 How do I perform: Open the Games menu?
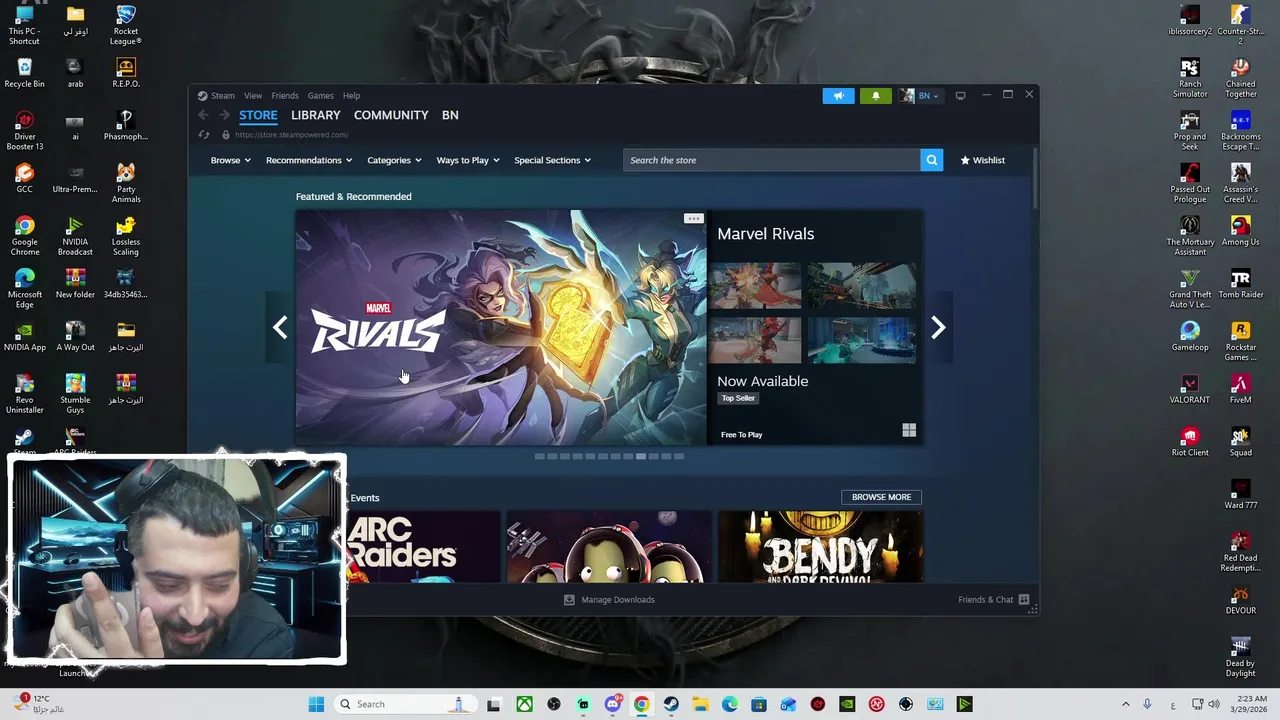pos(320,96)
